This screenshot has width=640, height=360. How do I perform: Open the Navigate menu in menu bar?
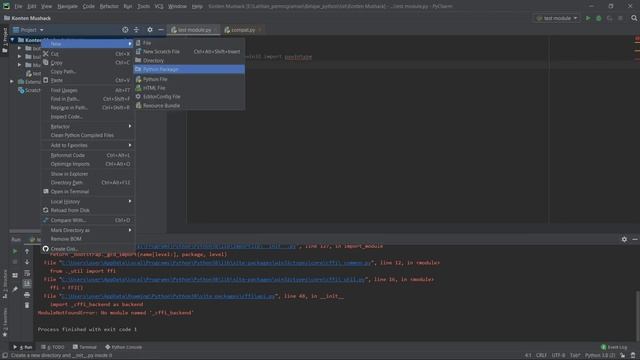coord(67,6)
